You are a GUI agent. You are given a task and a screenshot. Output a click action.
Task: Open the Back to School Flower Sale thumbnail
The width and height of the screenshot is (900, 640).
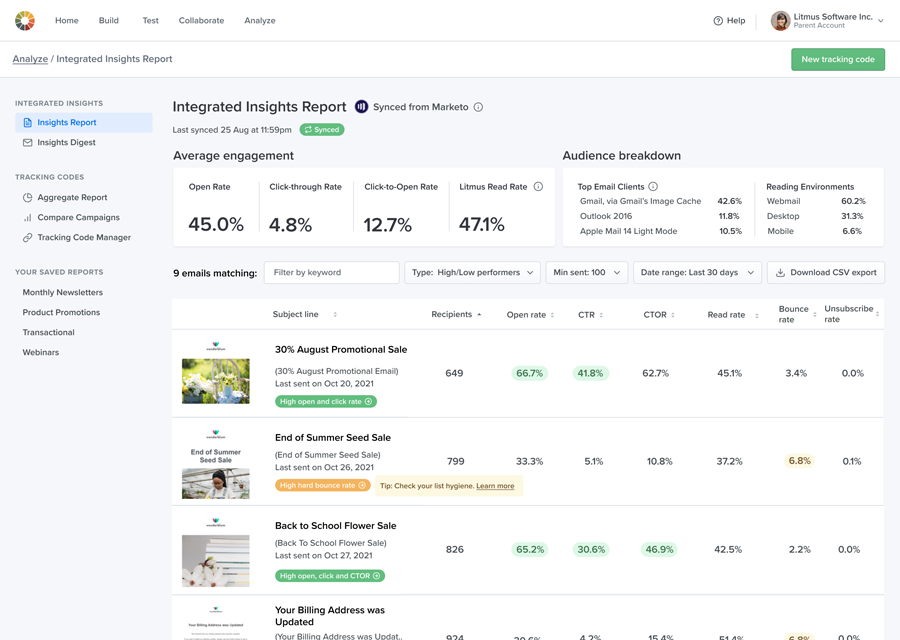pyautogui.click(x=216, y=552)
